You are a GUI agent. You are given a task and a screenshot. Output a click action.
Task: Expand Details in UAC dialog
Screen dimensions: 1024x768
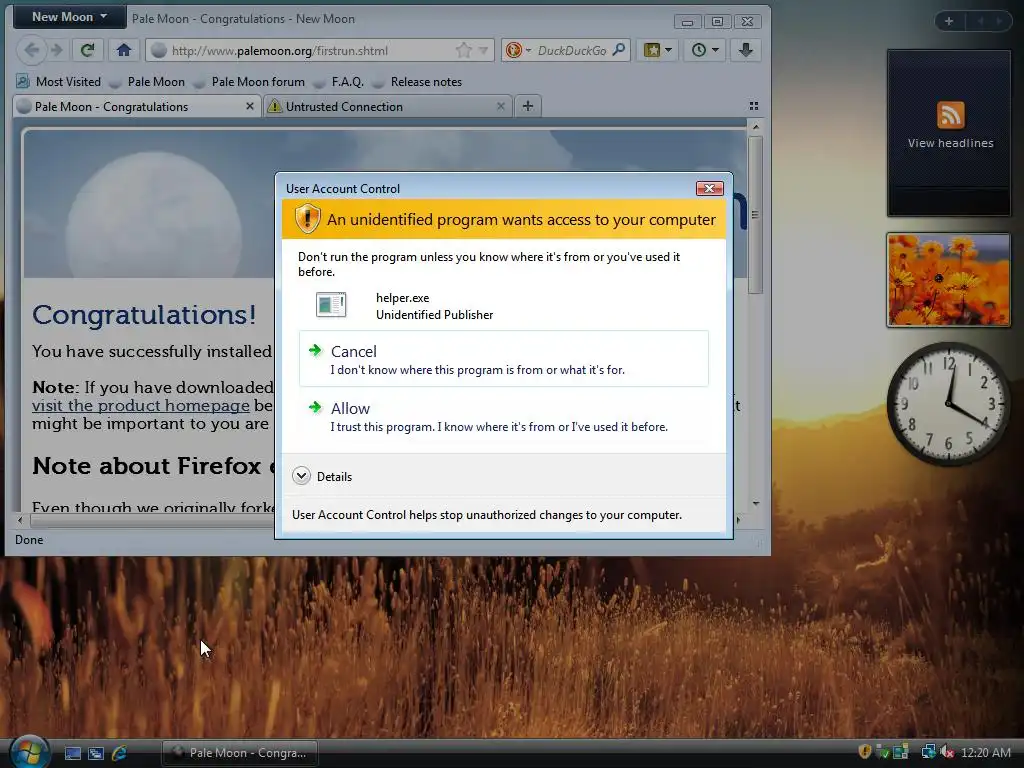point(323,476)
